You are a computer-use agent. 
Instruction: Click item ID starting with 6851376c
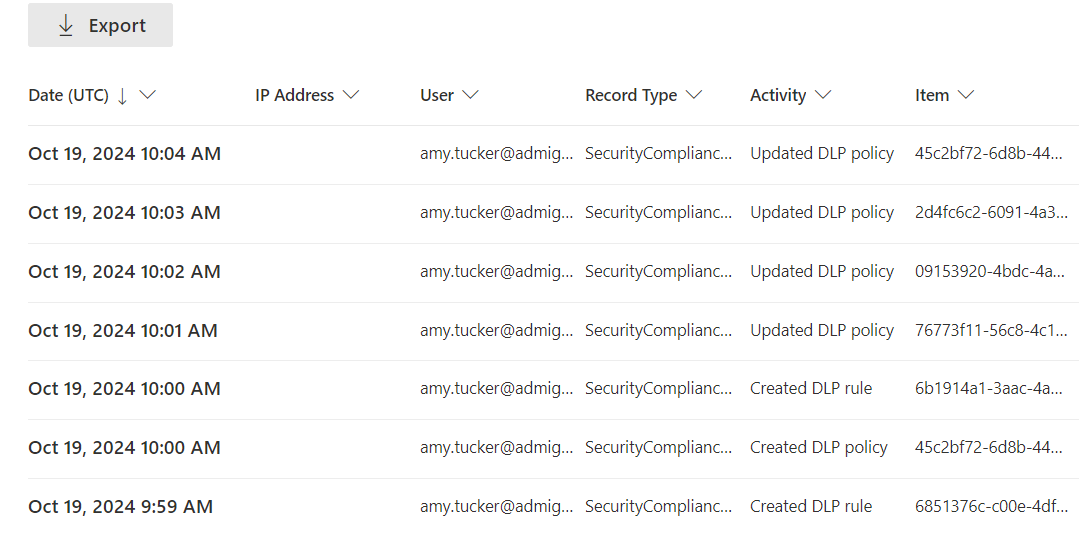coord(989,507)
